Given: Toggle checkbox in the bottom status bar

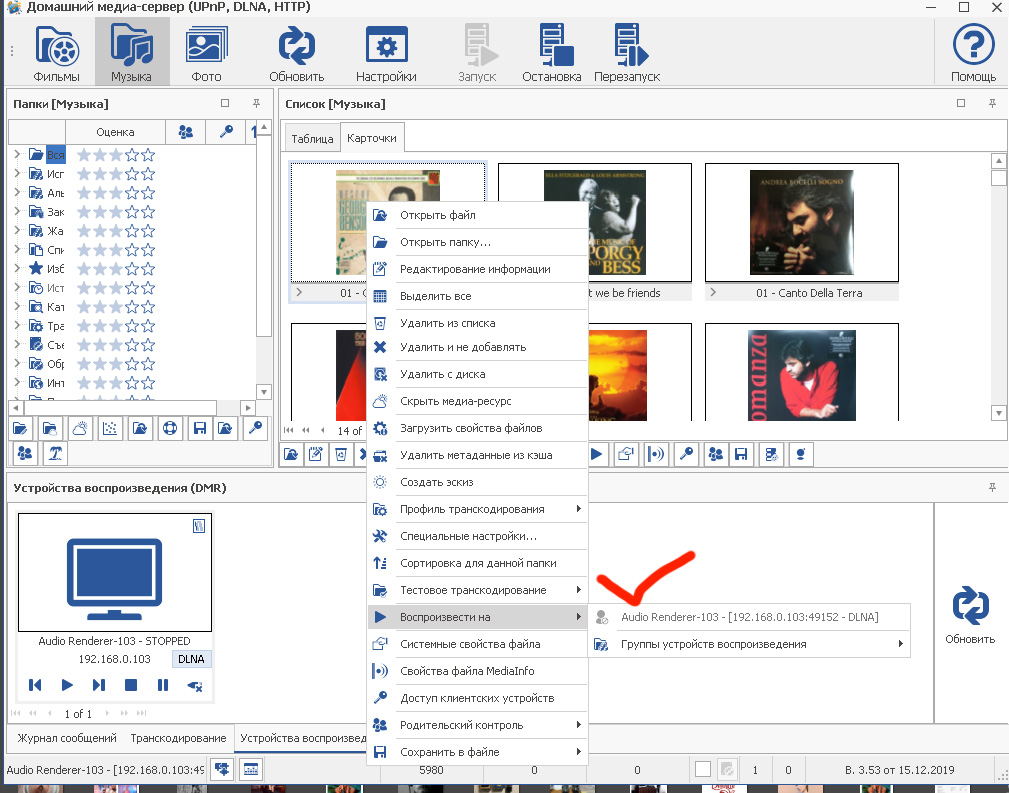Looking at the screenshot, I should click(x=703, y=769).
